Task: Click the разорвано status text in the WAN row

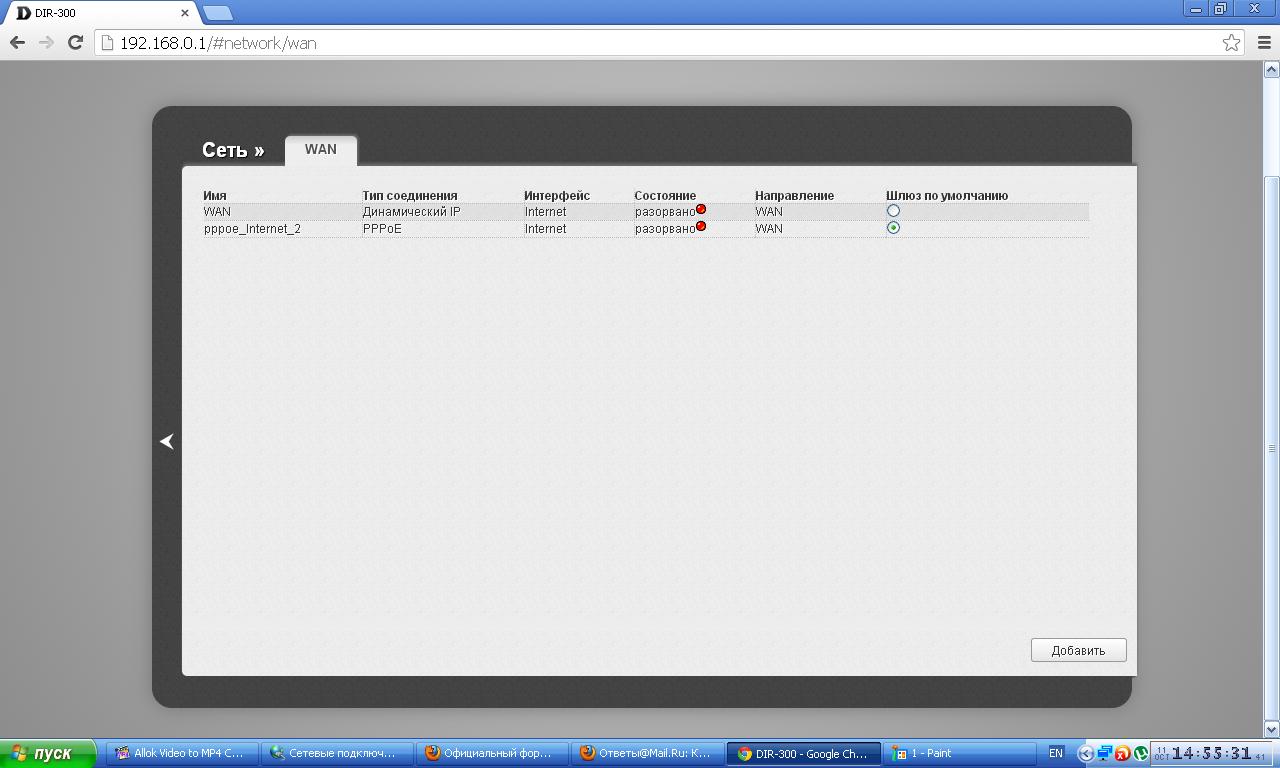Action: (665, 212)
